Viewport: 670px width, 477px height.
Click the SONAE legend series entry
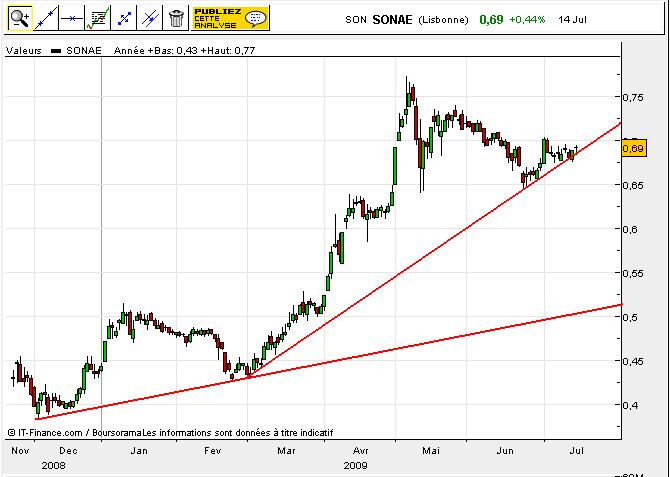click(x=76, y=50)
